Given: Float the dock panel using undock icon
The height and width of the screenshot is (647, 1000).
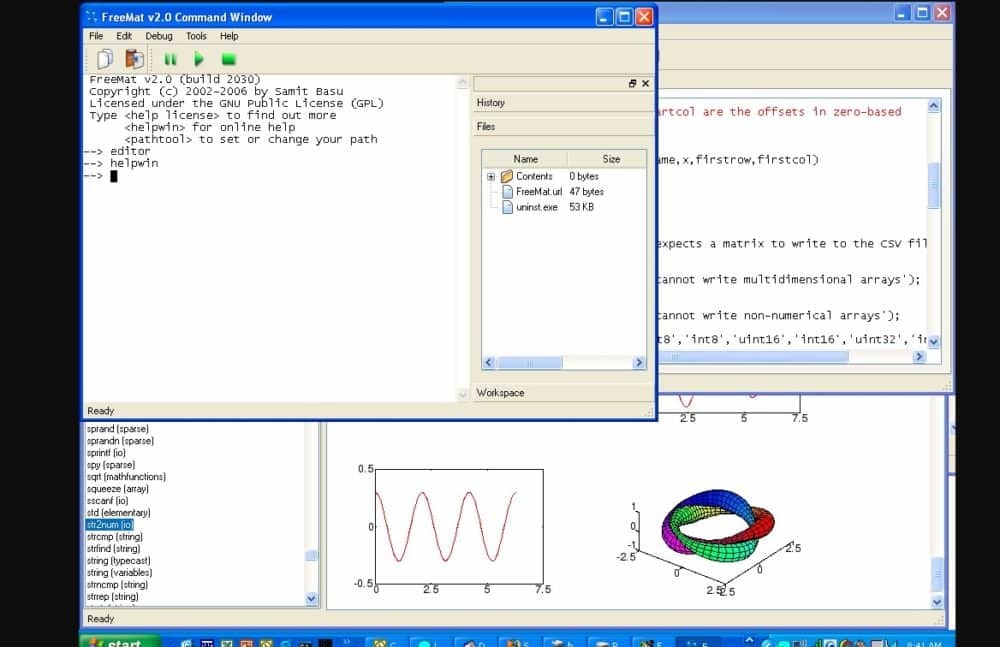Looking at the screenshot, I should 632,84.
